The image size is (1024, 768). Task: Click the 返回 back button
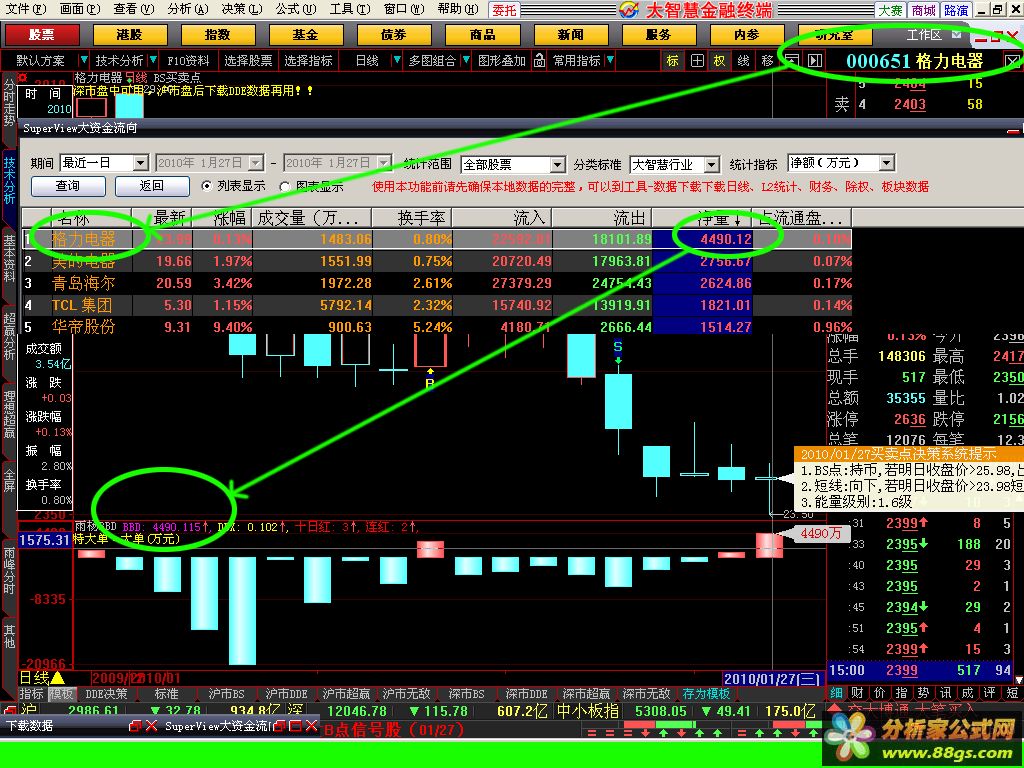click(152, 186)
